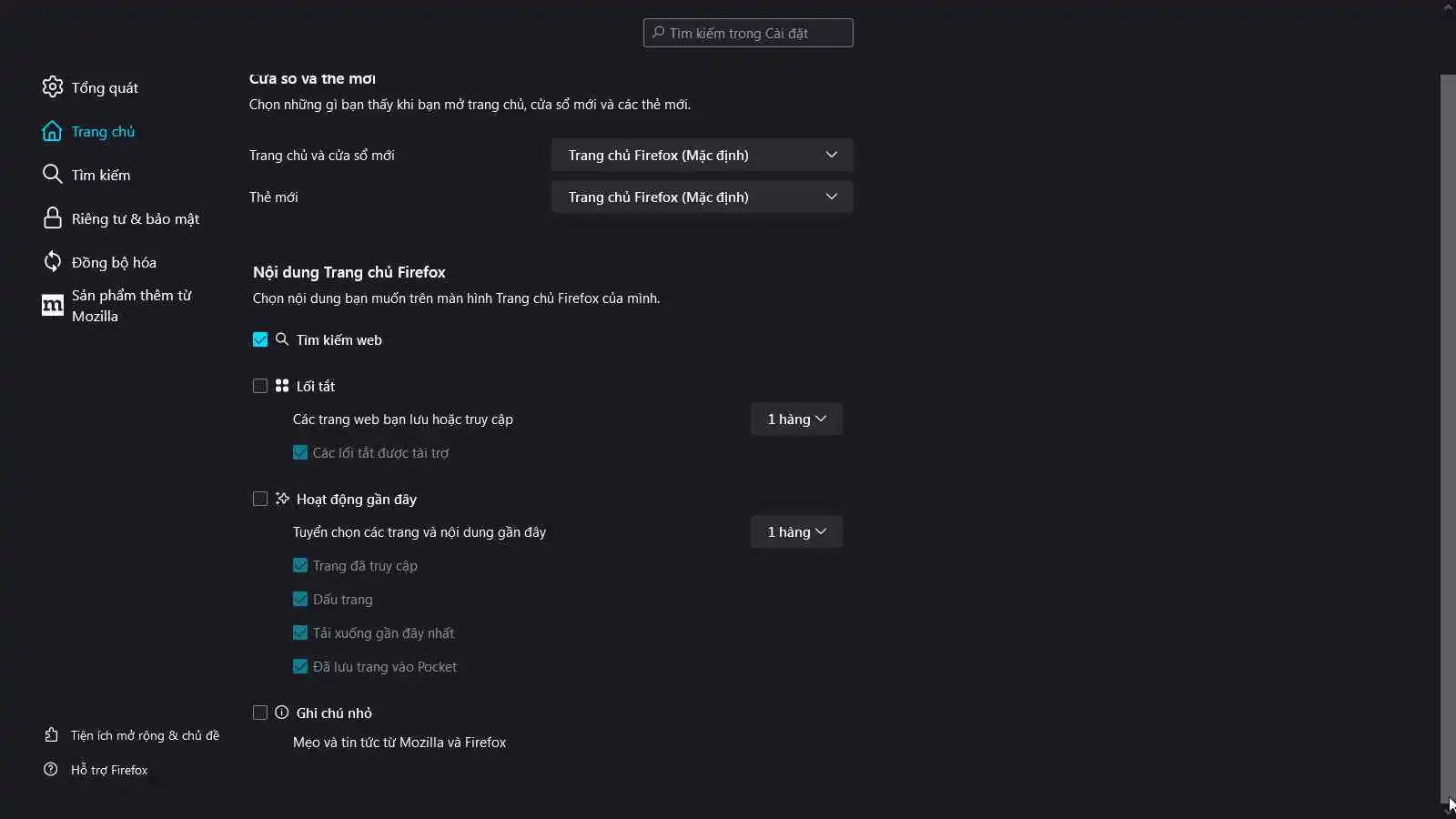Check the Ghi chú nhỏ checkbox

[260, 713]
